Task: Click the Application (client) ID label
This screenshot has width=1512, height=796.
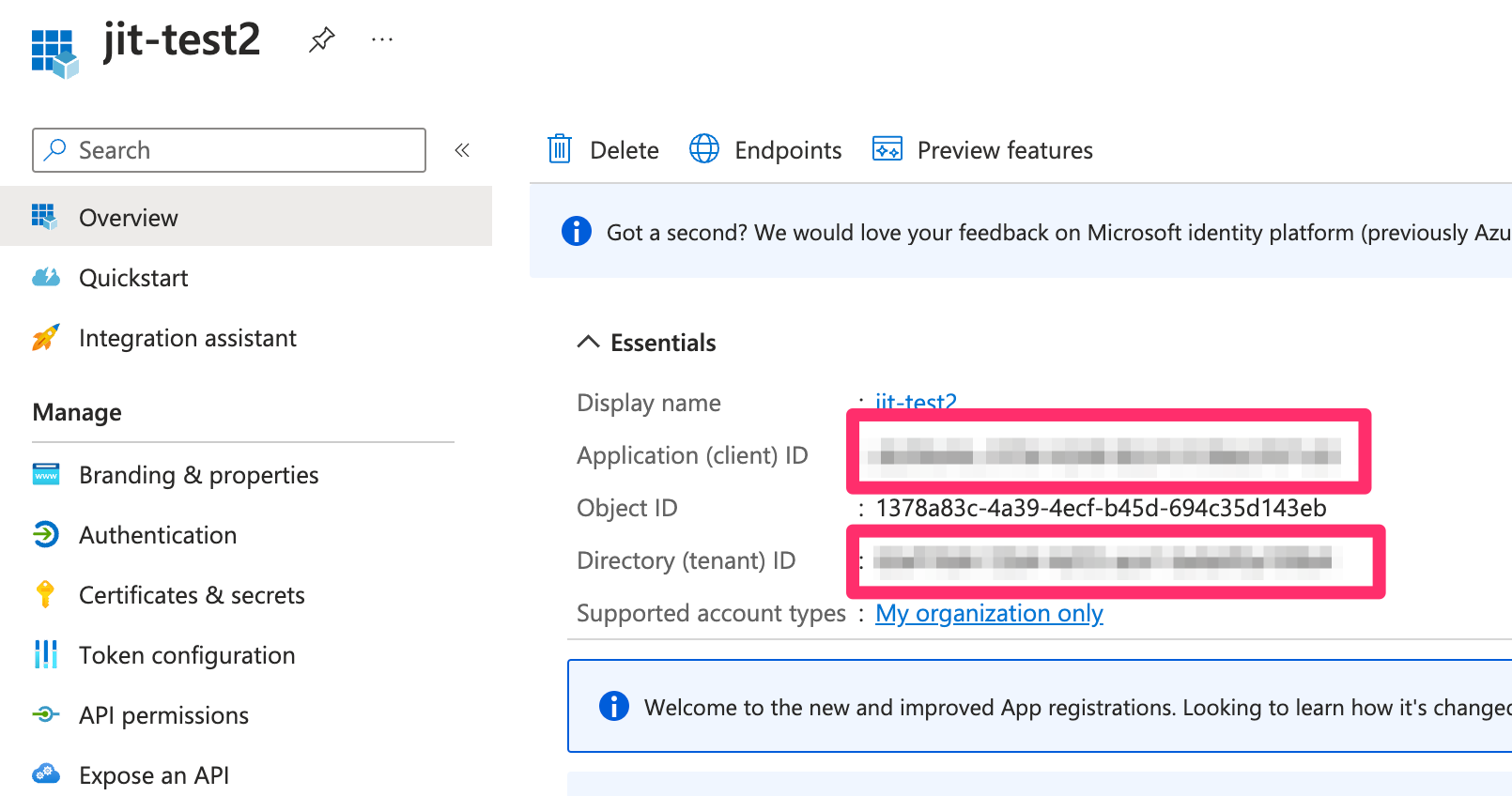Action: click(692, 455)
